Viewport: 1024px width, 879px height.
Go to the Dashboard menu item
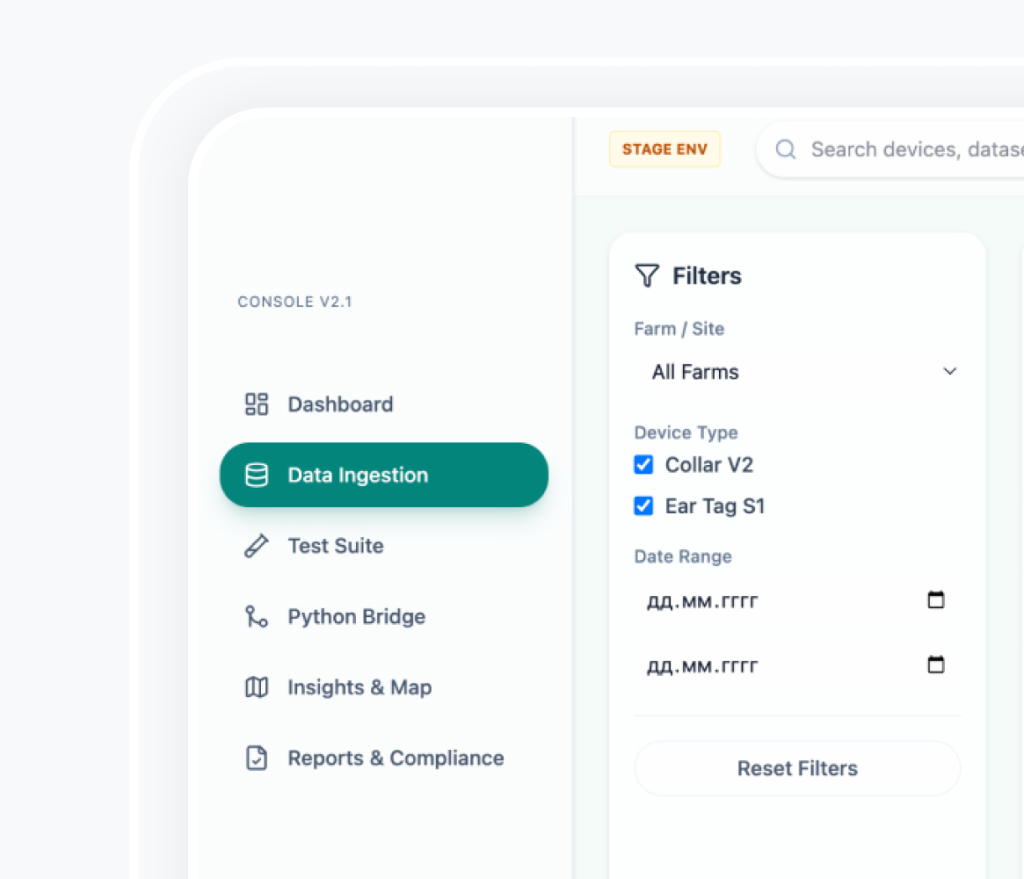(340, 404)
